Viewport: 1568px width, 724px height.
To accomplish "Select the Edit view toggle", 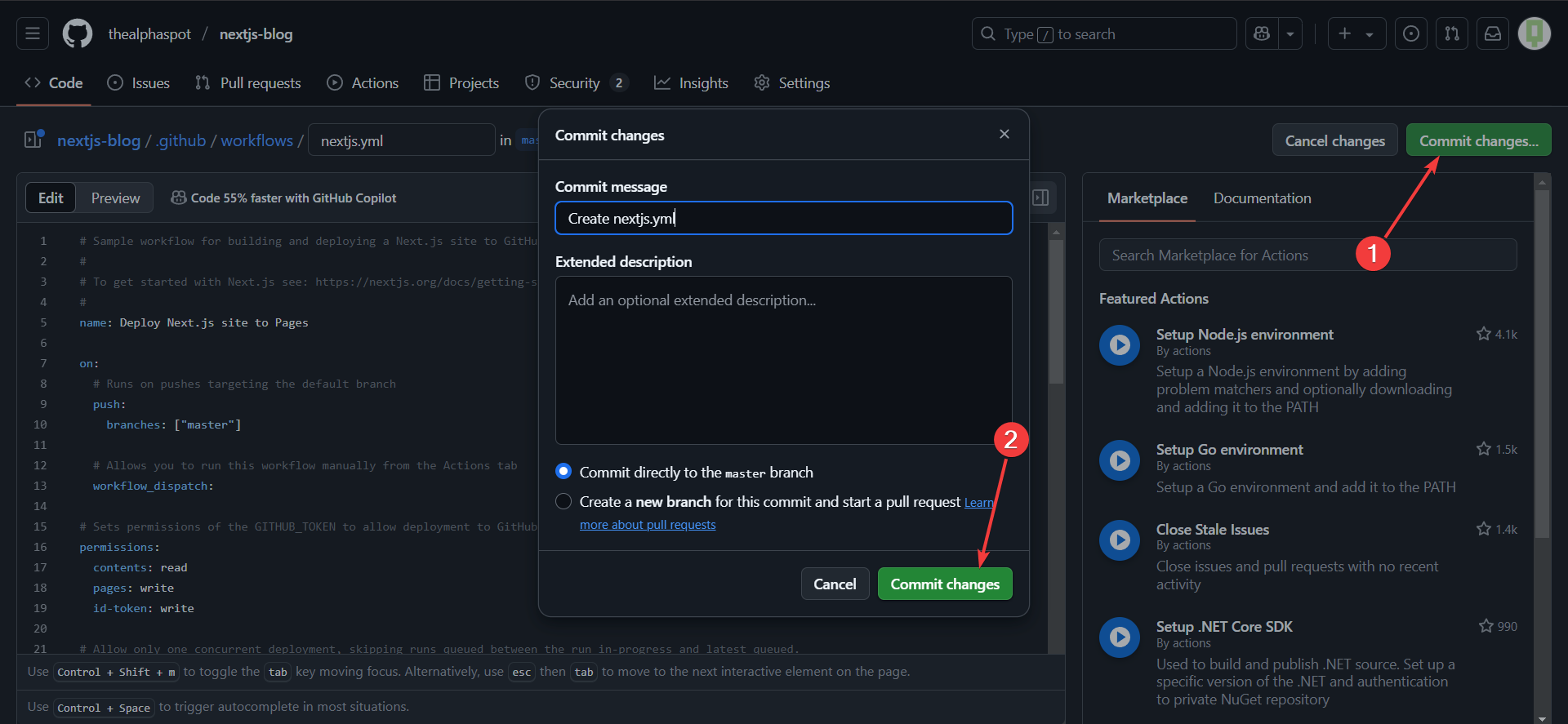I will 51,198.
